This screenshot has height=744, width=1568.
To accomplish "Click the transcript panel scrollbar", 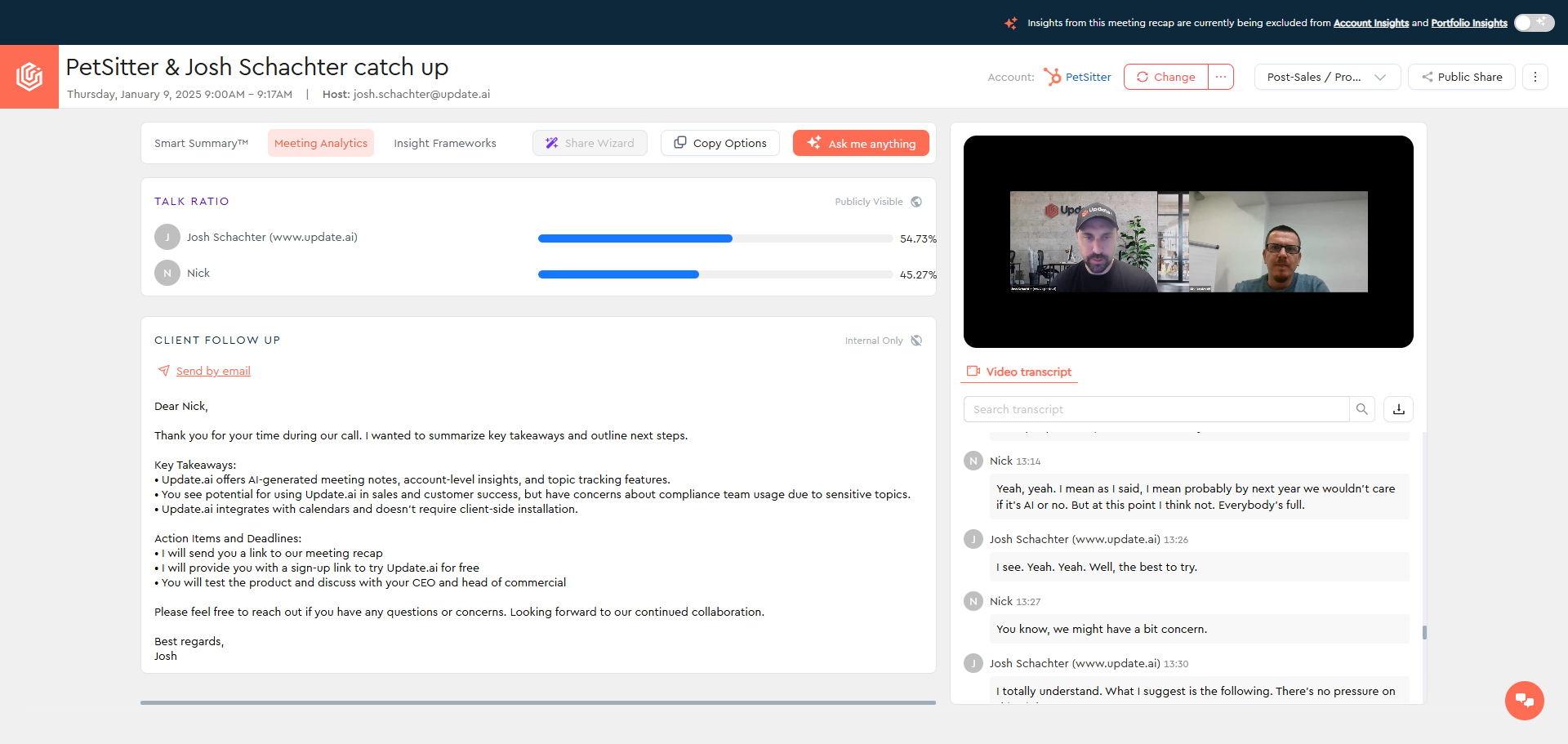I will (x=1424, y=632).
